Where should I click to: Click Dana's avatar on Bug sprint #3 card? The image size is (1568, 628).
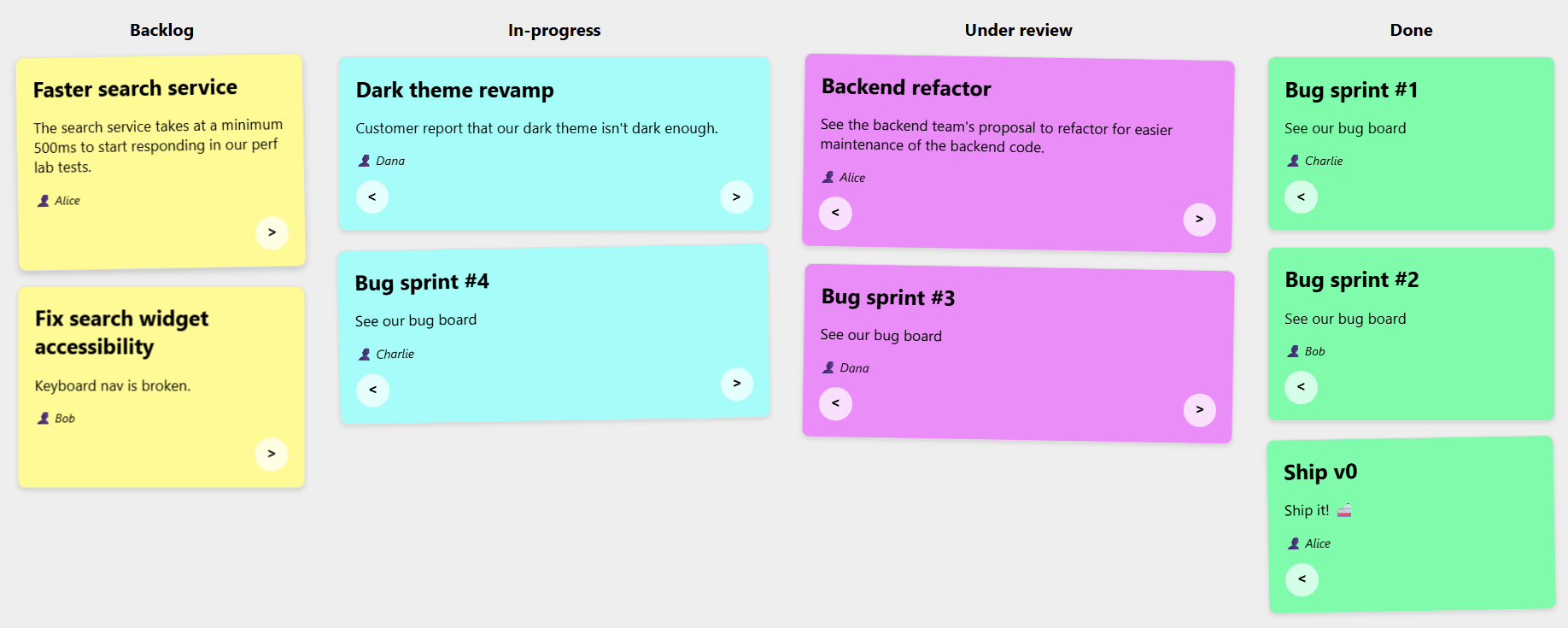tap(828, 367)
